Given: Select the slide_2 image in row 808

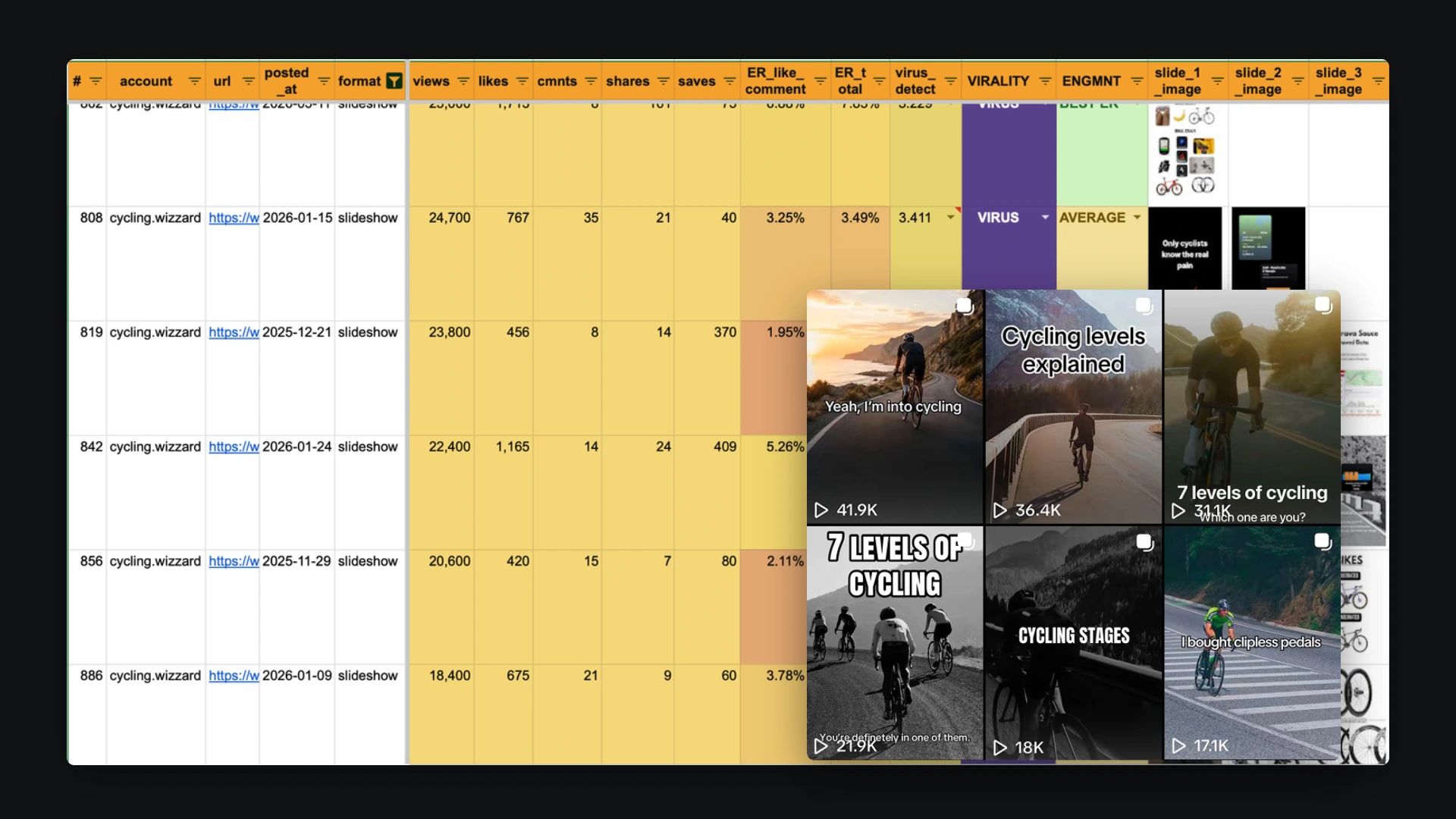Looking at the screenshot, I should (x=1269, y=249).
